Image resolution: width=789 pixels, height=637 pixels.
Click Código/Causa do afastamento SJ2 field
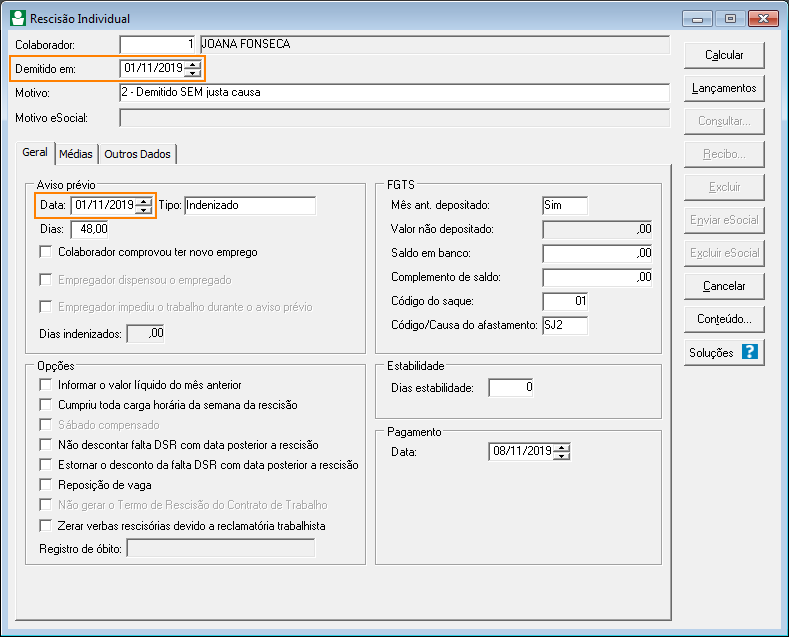(x=565, y=326)
